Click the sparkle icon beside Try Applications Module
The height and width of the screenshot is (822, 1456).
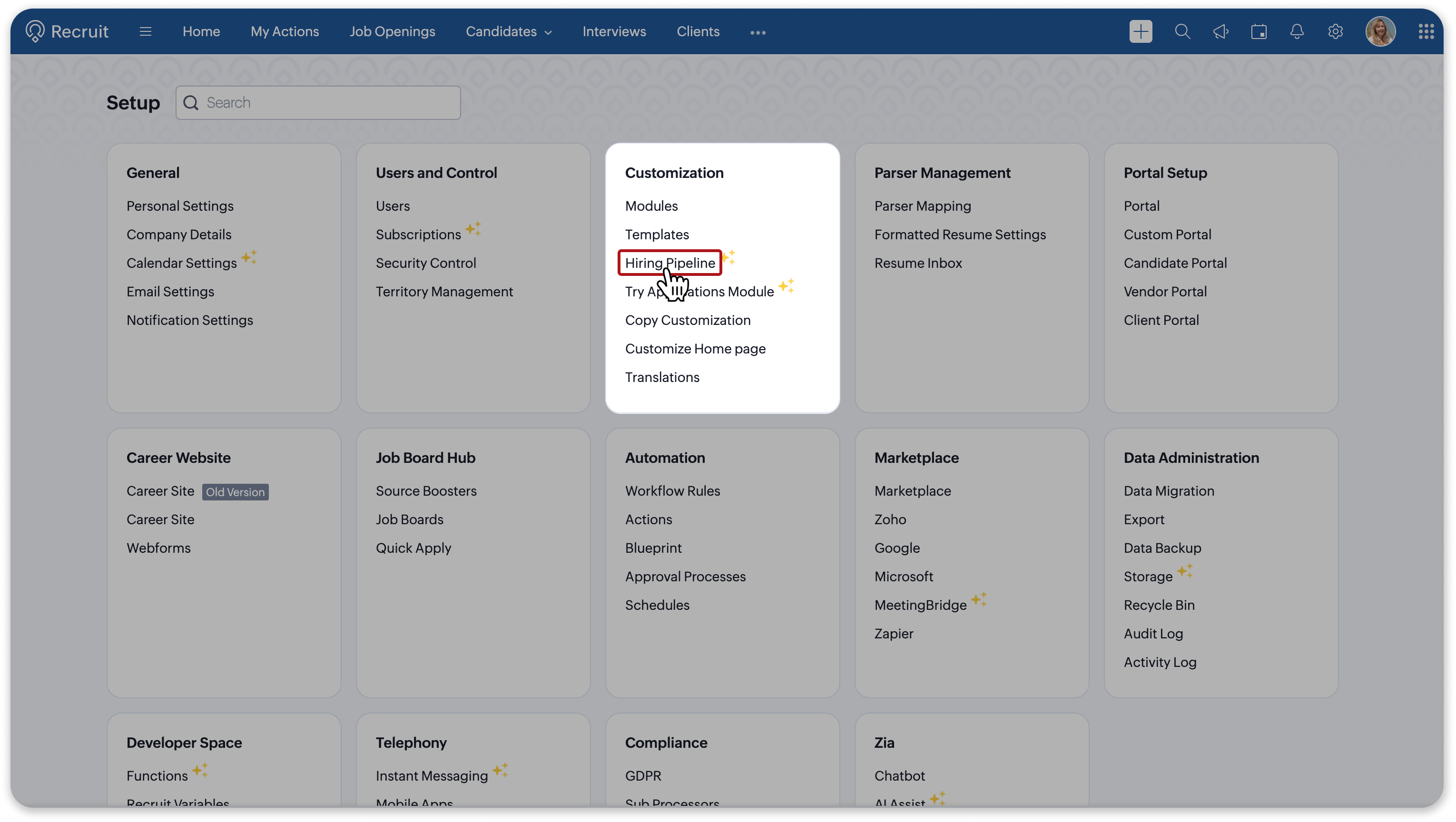[x=787, y=286]
